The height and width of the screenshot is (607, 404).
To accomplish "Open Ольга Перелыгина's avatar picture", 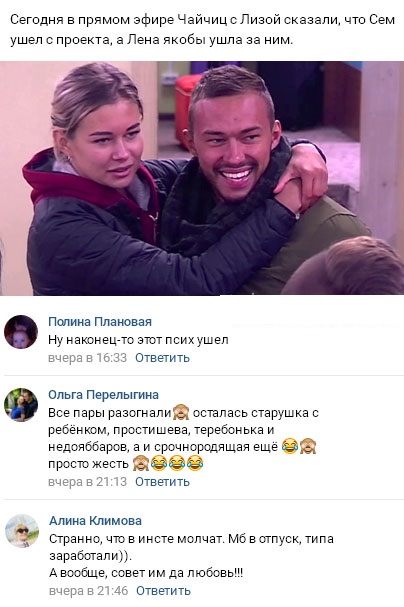I will tap(21, 405).
